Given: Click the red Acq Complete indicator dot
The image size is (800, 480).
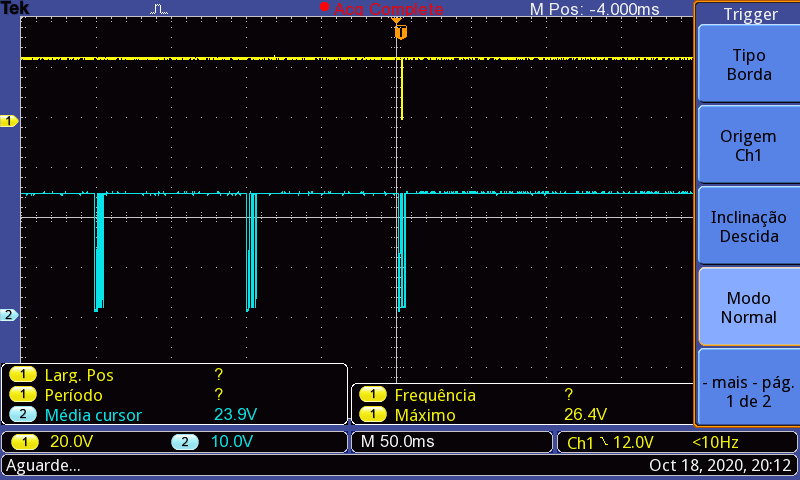Looking at the screenshot, I should (324, 7).
